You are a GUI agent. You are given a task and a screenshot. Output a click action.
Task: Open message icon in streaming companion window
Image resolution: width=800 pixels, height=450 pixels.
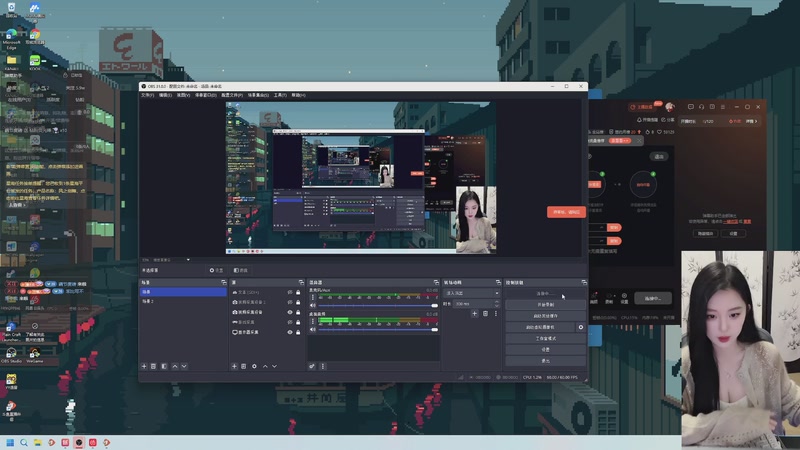point(690,107)
